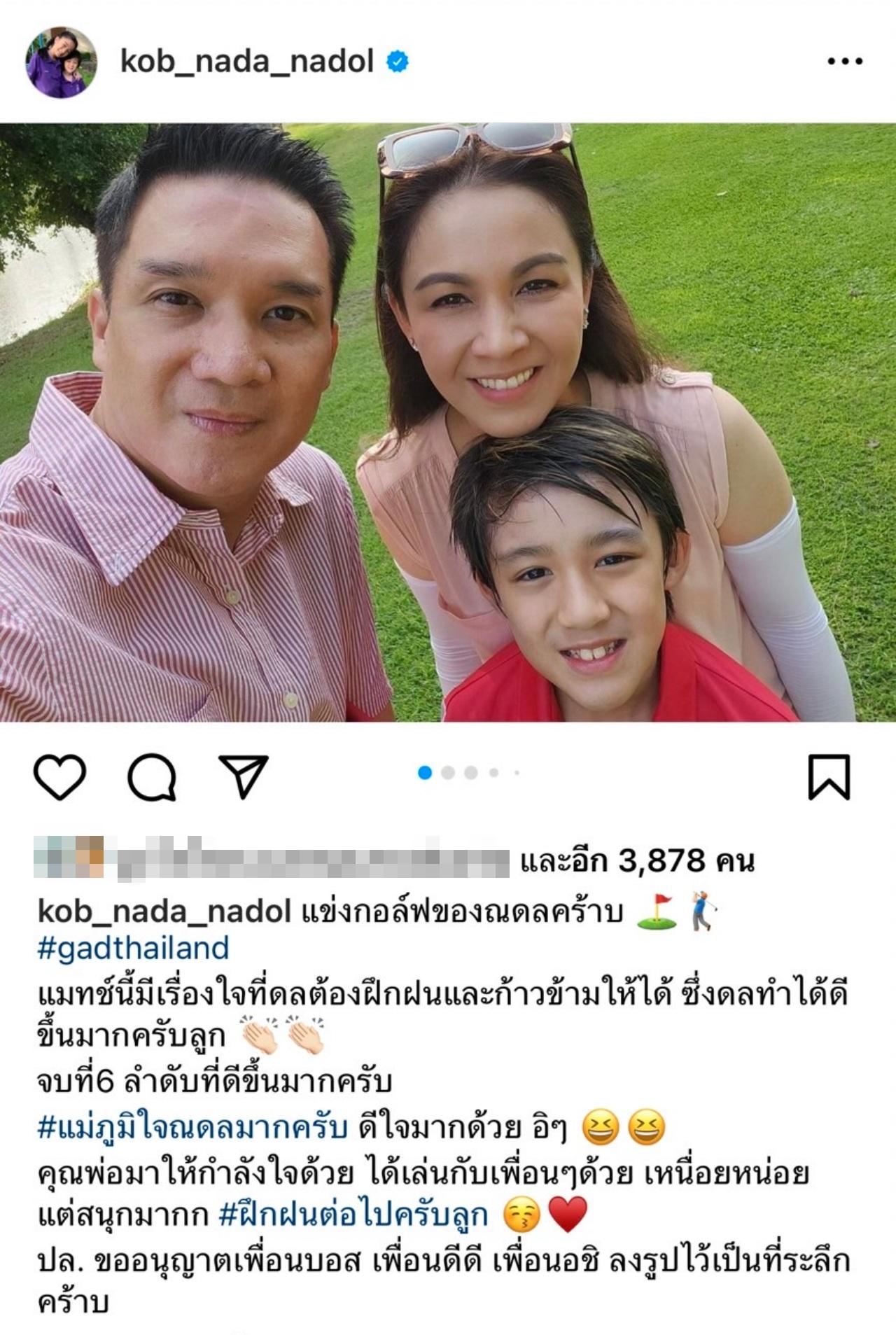View likes list และอีก 3,878 คน
The width and height of the screenshot is (896, 1335).
coord(637,861)
